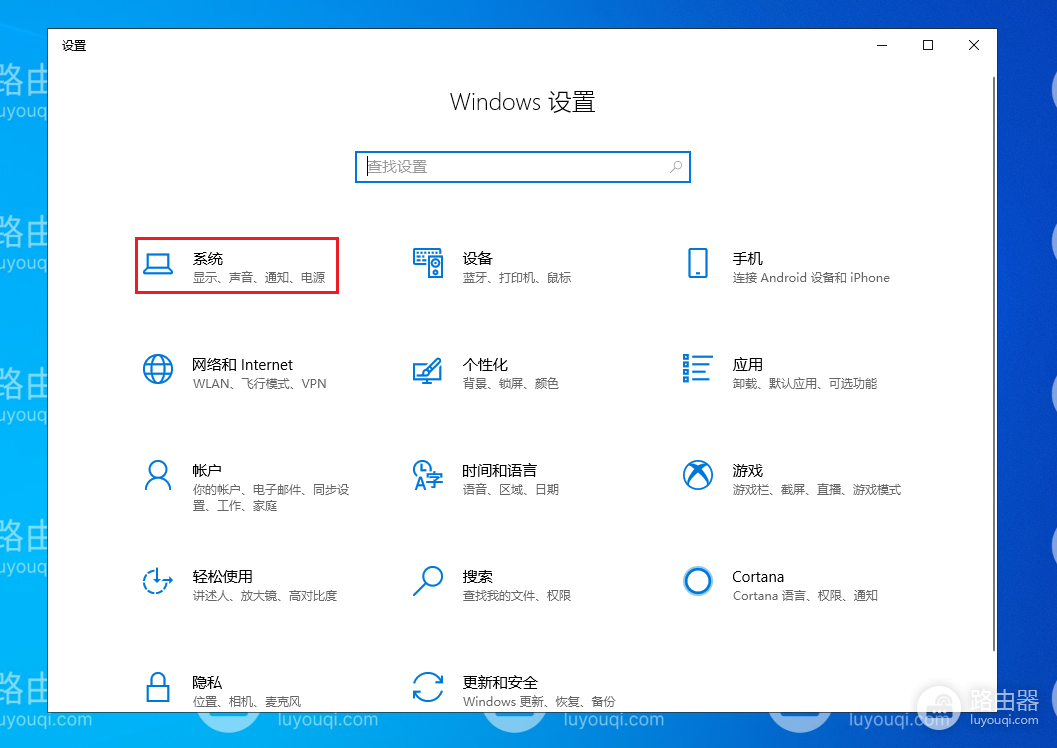Click the 帐户 person icon
This screenshot has width=1057, height=748.
(158, 476)
